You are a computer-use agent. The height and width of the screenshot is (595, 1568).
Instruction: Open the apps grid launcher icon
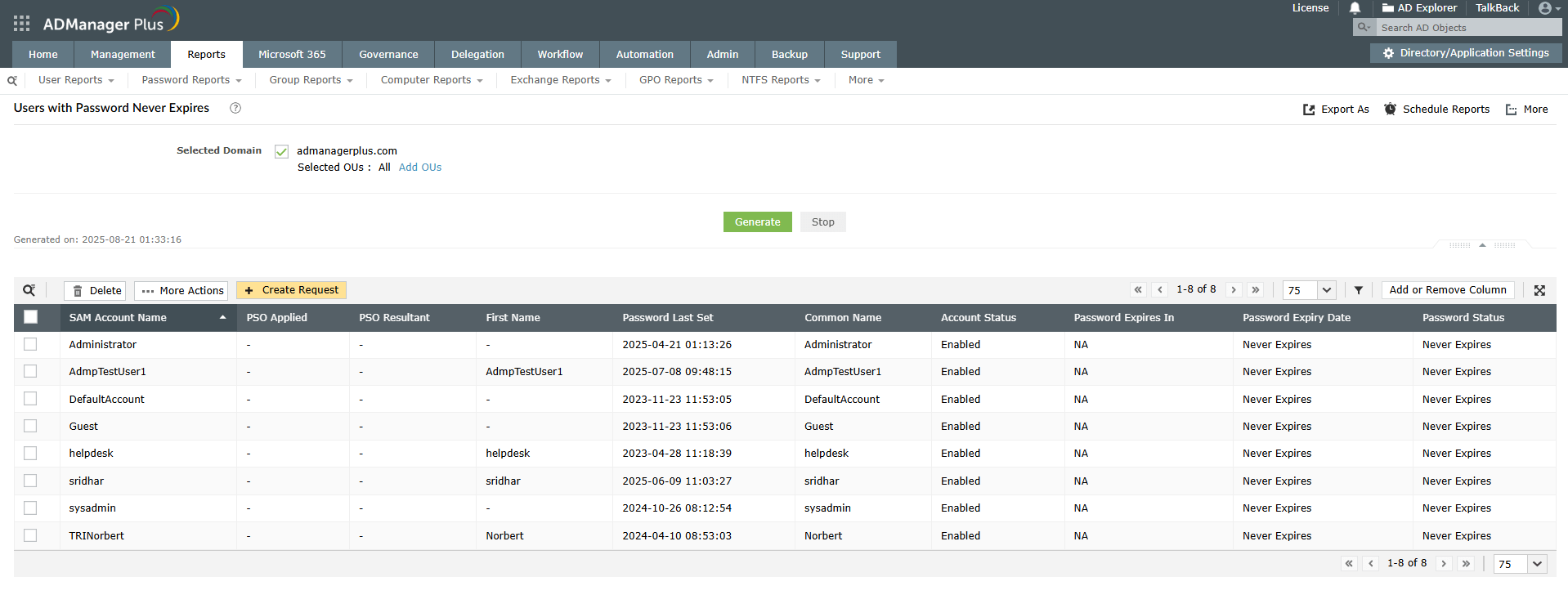tap(21, 23)
